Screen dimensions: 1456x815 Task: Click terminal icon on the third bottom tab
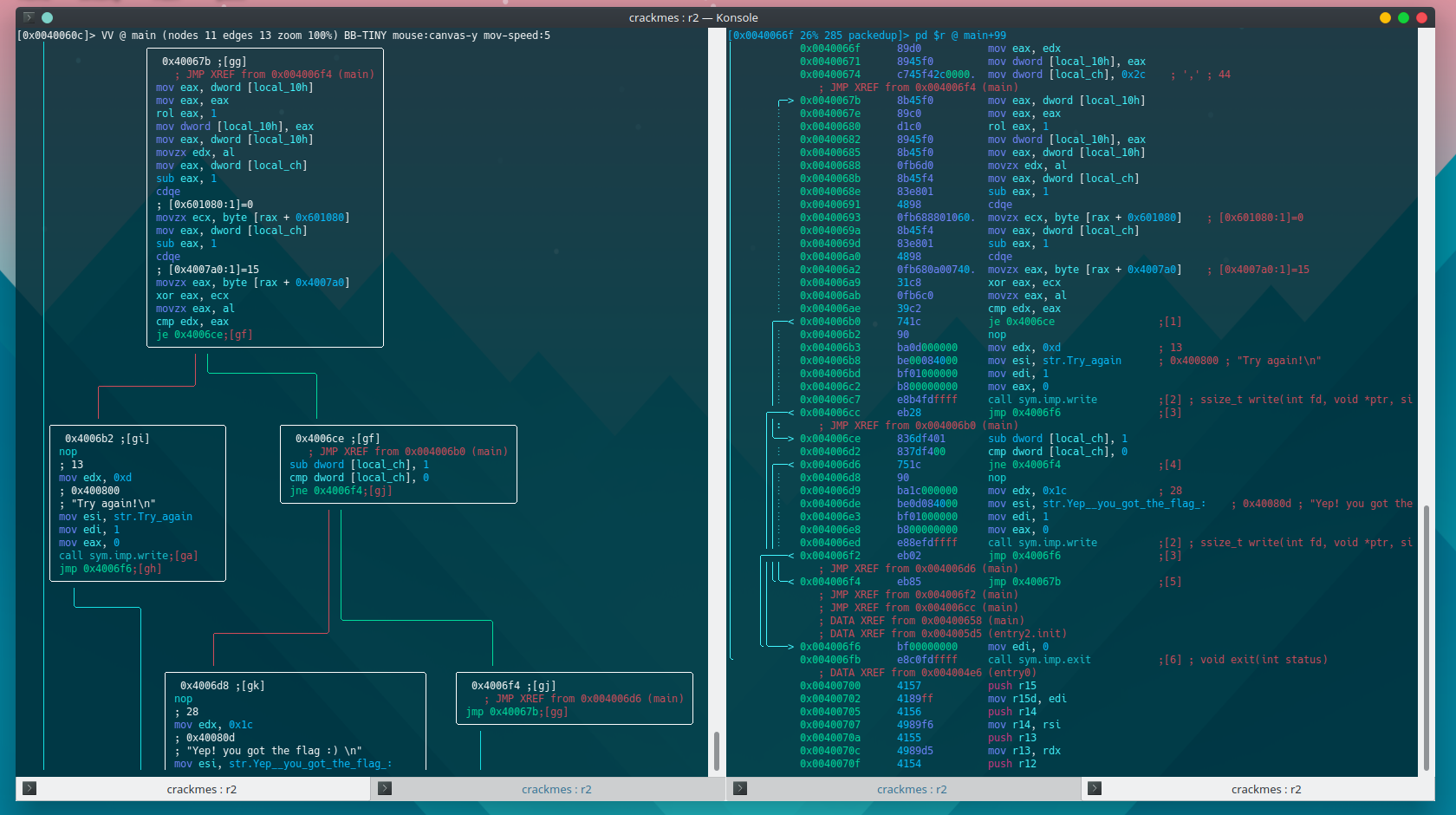740,789
